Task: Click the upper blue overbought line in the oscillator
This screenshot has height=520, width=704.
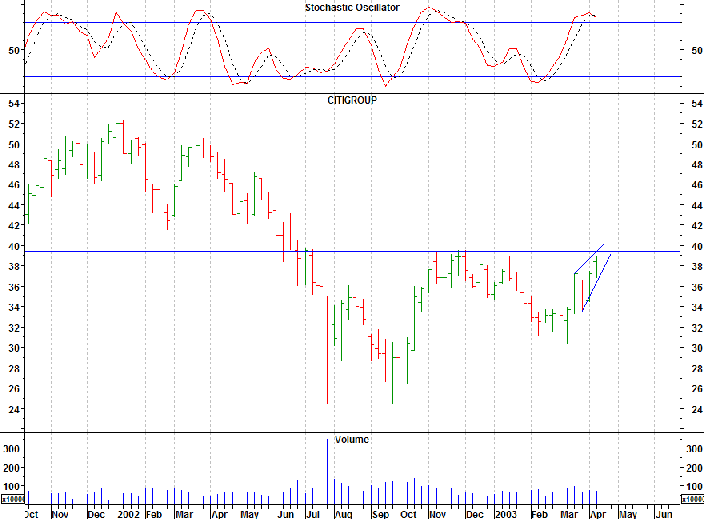Action: (353, 22)
